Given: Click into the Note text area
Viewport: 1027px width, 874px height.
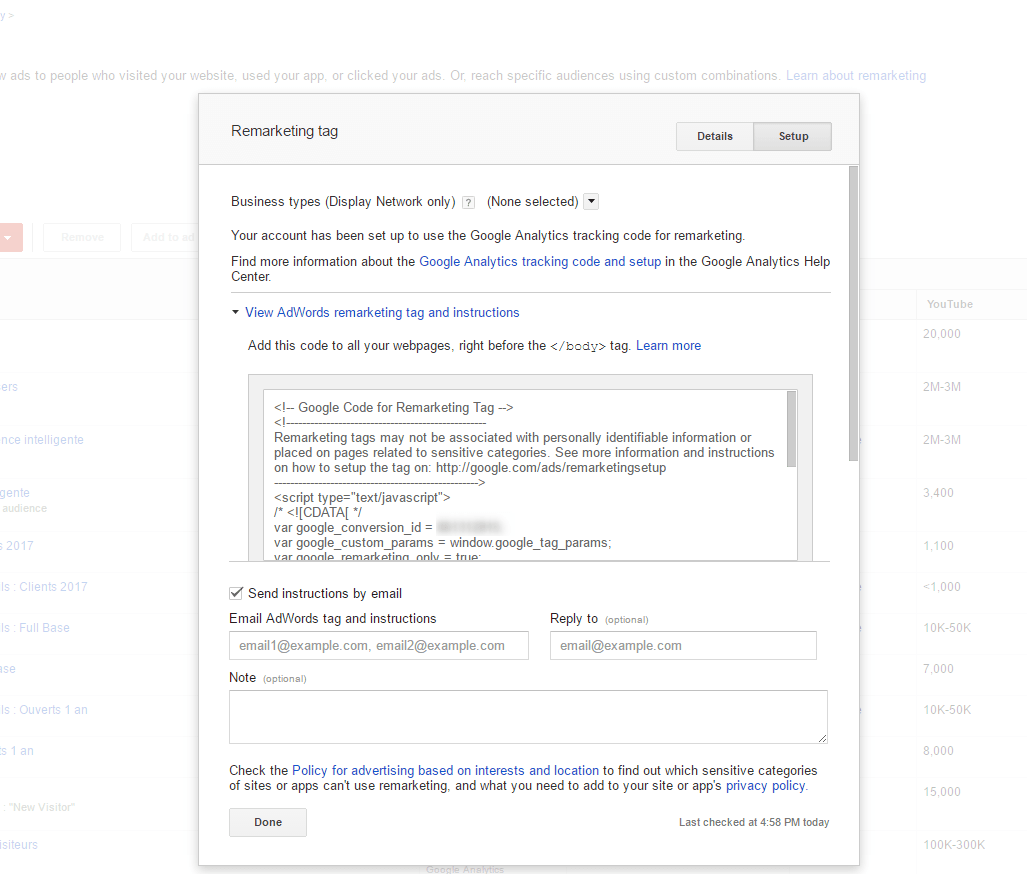Looking at the screenshot, I should tap(528, 717).
